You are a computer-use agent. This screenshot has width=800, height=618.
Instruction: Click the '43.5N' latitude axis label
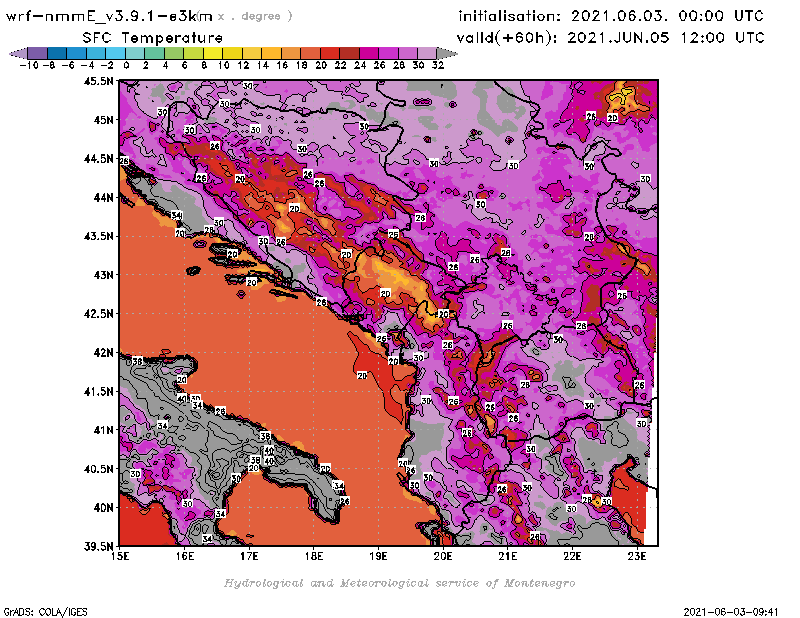98,236
